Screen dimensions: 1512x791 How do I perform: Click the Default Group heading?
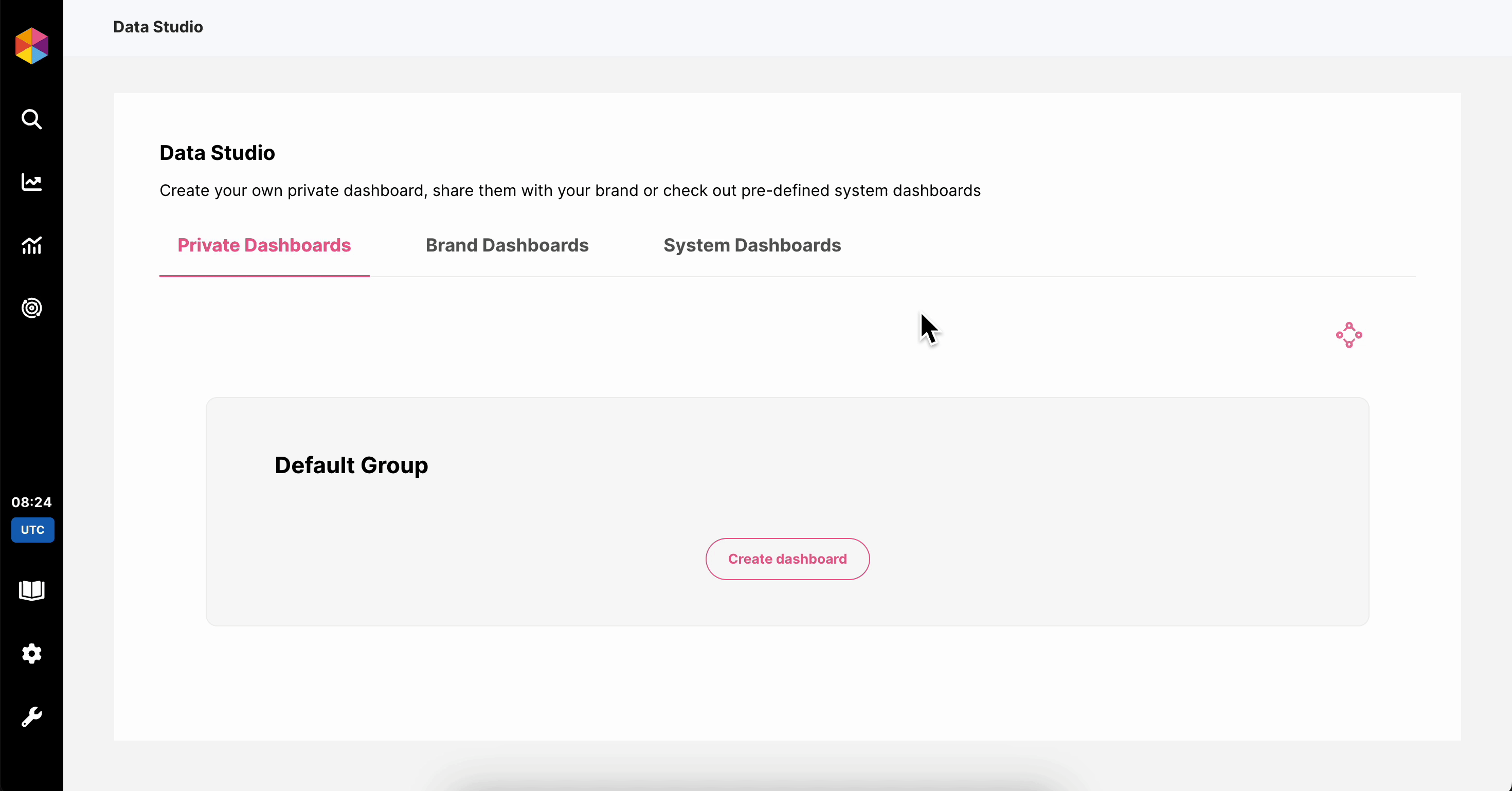click(x=351, y=465)
